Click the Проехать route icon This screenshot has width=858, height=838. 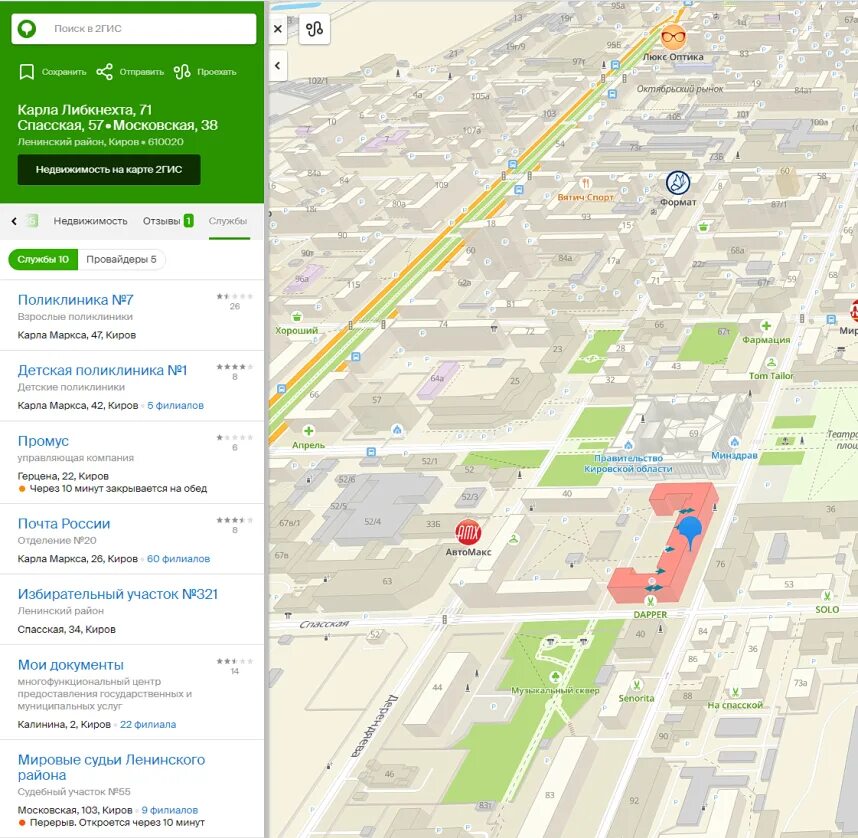click(182, 72)
